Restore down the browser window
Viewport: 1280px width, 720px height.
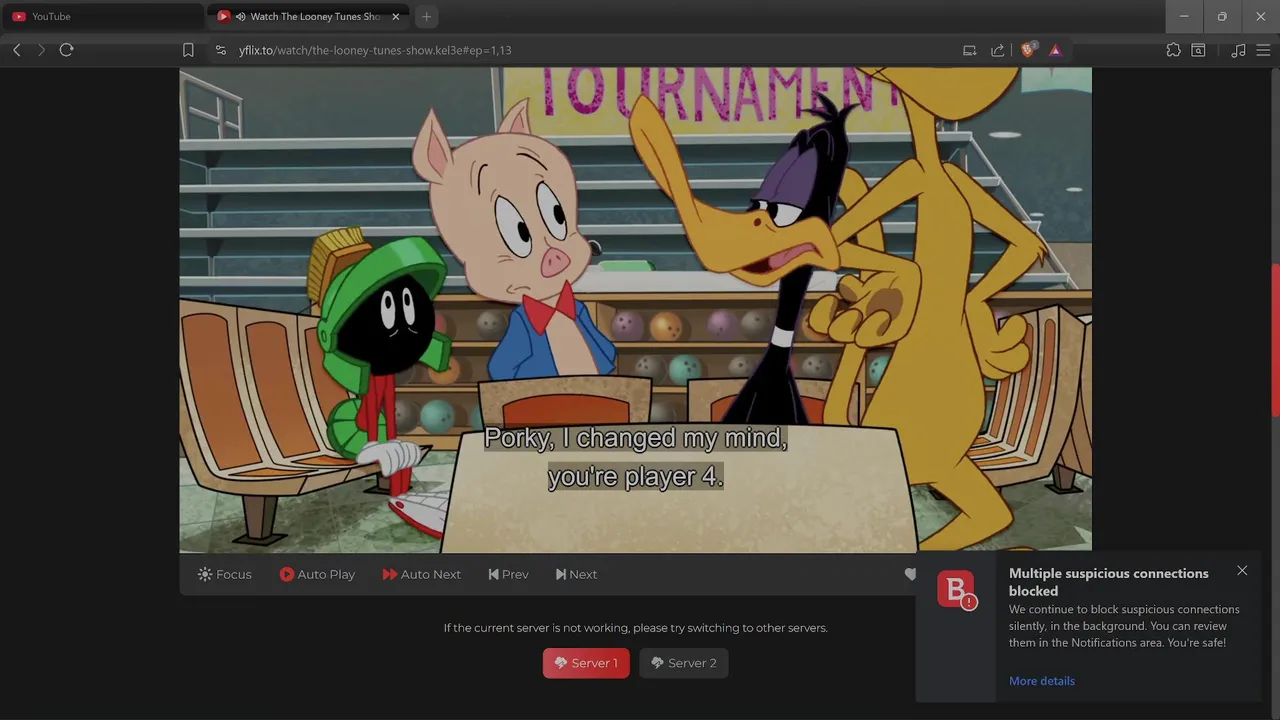pyautogui.click(x=1222, y=16)
